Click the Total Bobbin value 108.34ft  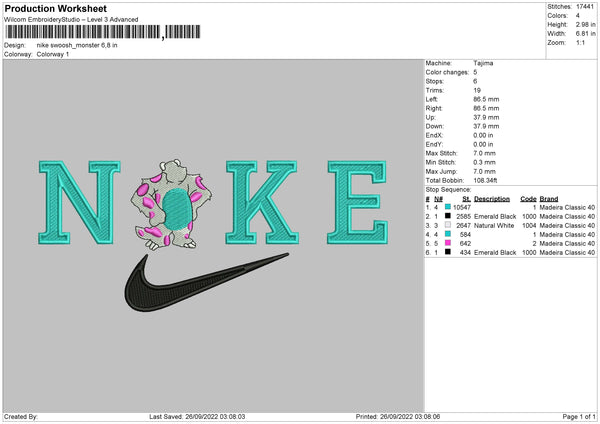485,180
